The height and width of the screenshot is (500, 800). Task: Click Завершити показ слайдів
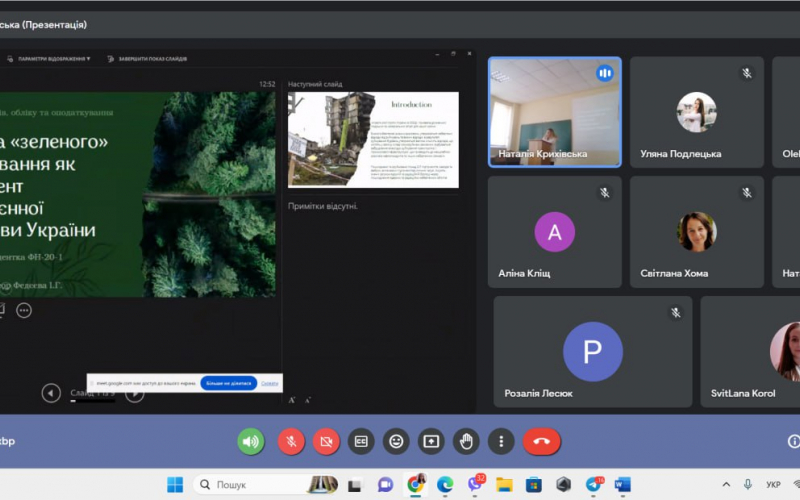(147, 59)
